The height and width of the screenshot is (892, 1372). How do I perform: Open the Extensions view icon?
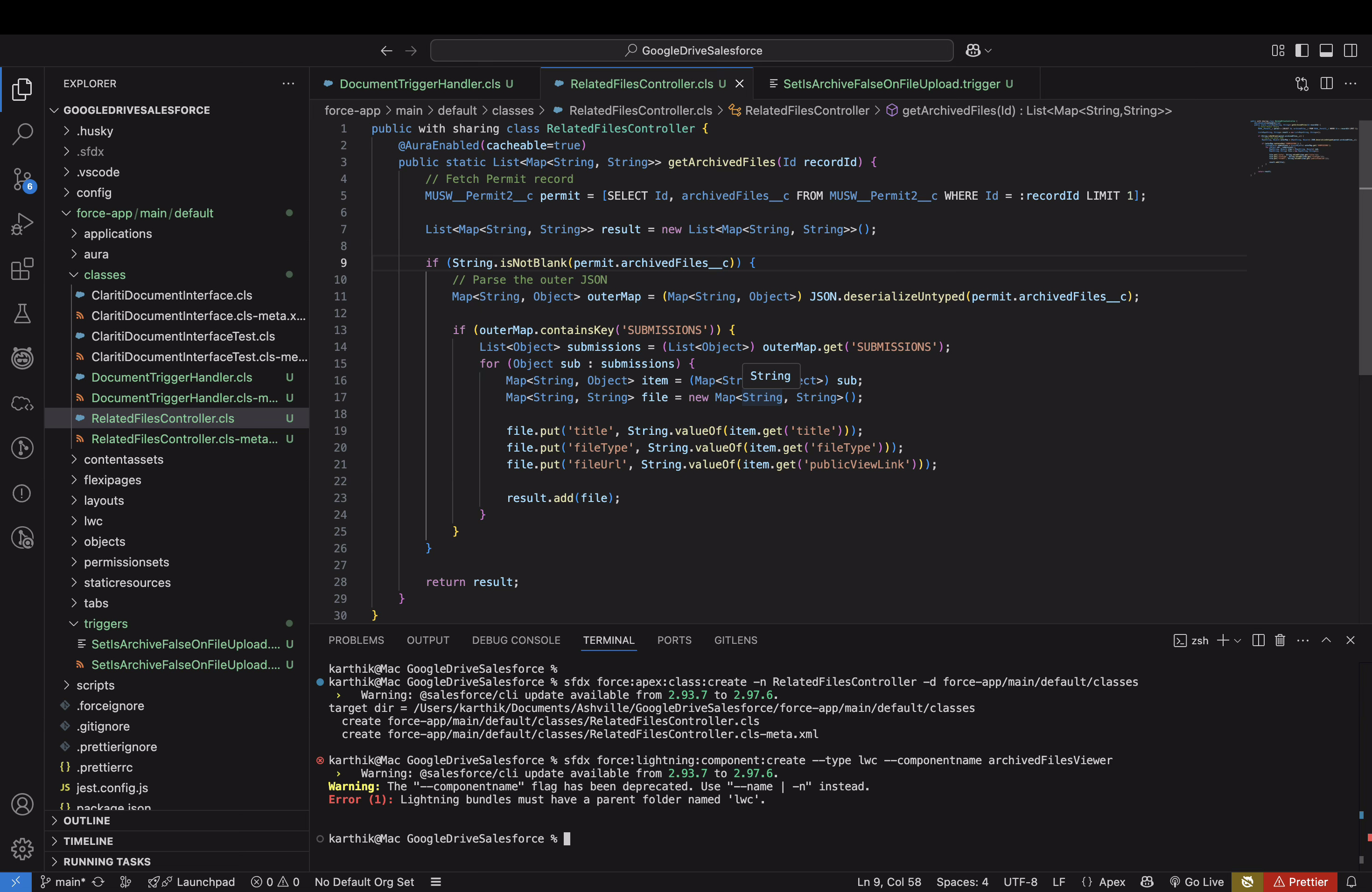22,269
